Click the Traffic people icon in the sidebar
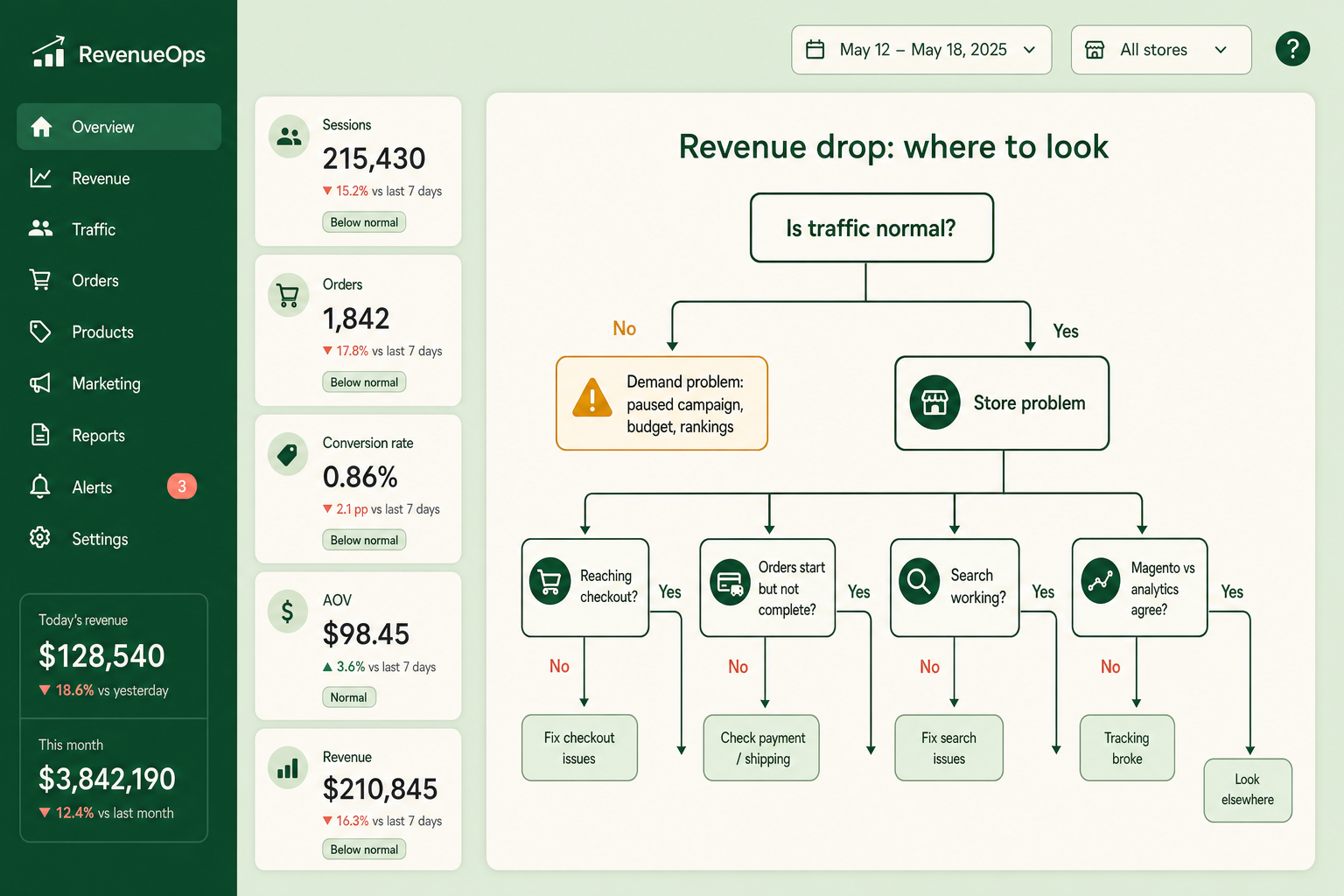Image resolution: width=1344 pixels, height=896 pixels. (x=40, y=228)
